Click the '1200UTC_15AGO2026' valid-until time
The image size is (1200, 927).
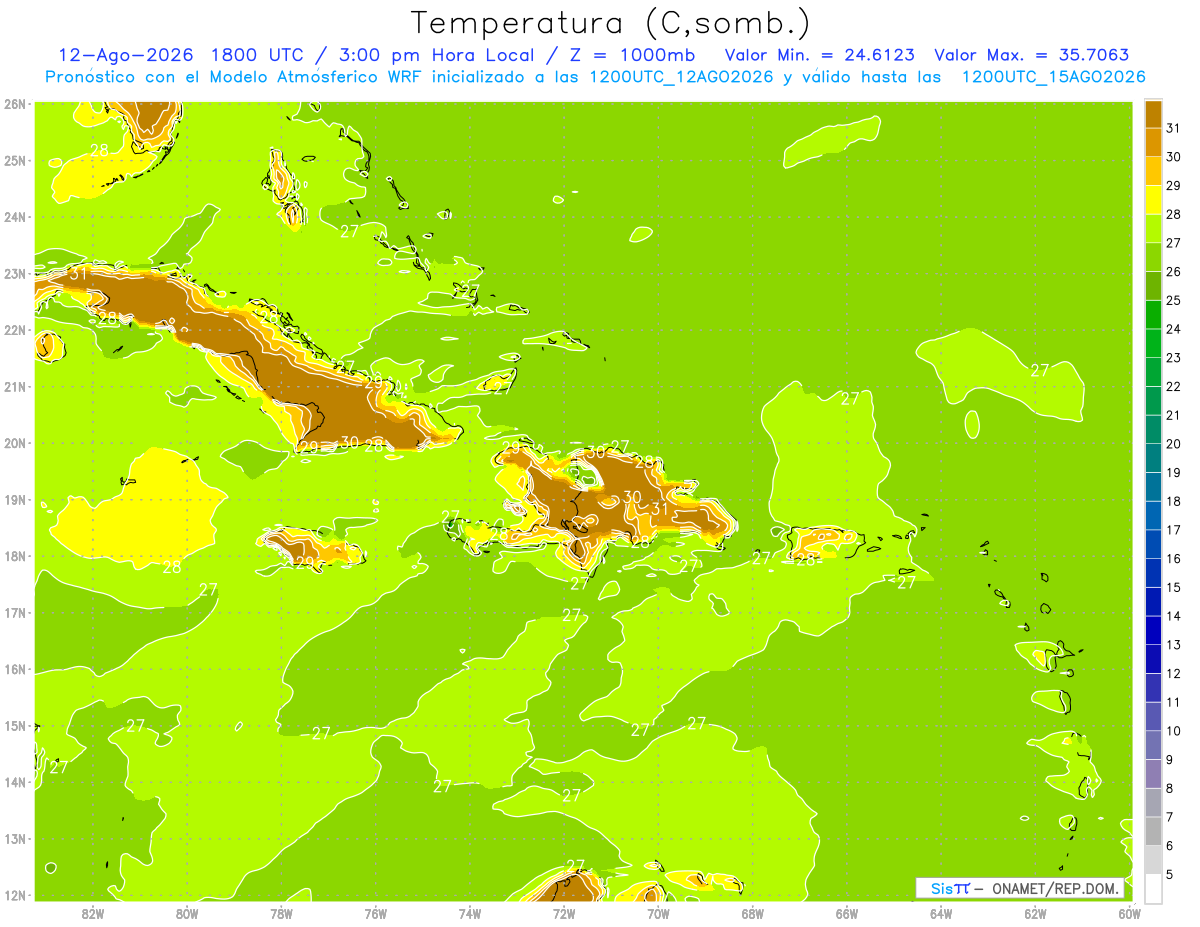pos(1053,77)
